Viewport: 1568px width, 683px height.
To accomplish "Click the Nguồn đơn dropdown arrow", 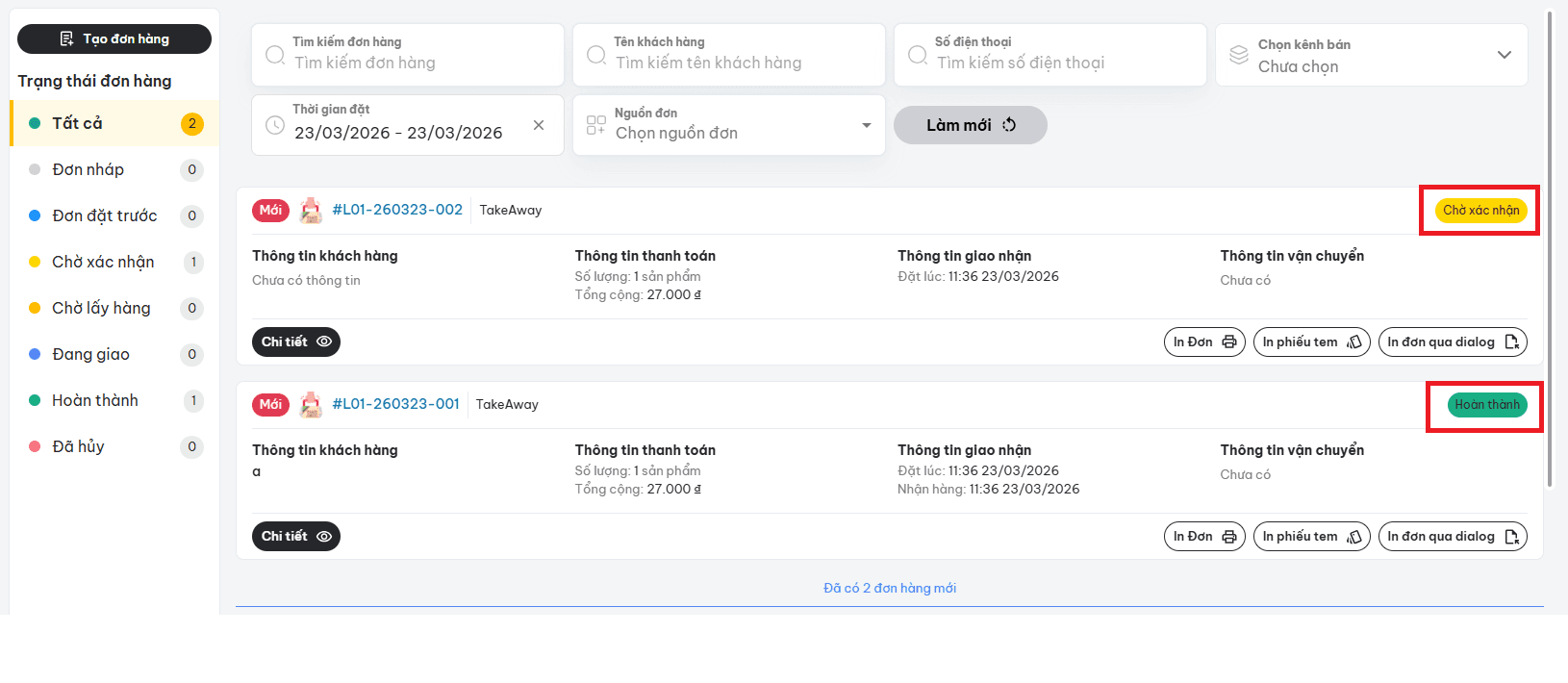I will point(867,125).
